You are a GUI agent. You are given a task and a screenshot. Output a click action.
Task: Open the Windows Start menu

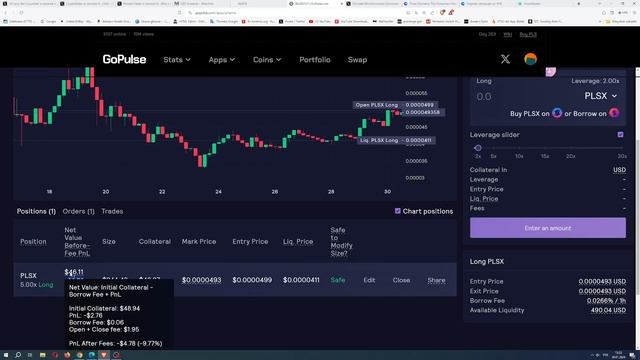(x=6, y=355)
